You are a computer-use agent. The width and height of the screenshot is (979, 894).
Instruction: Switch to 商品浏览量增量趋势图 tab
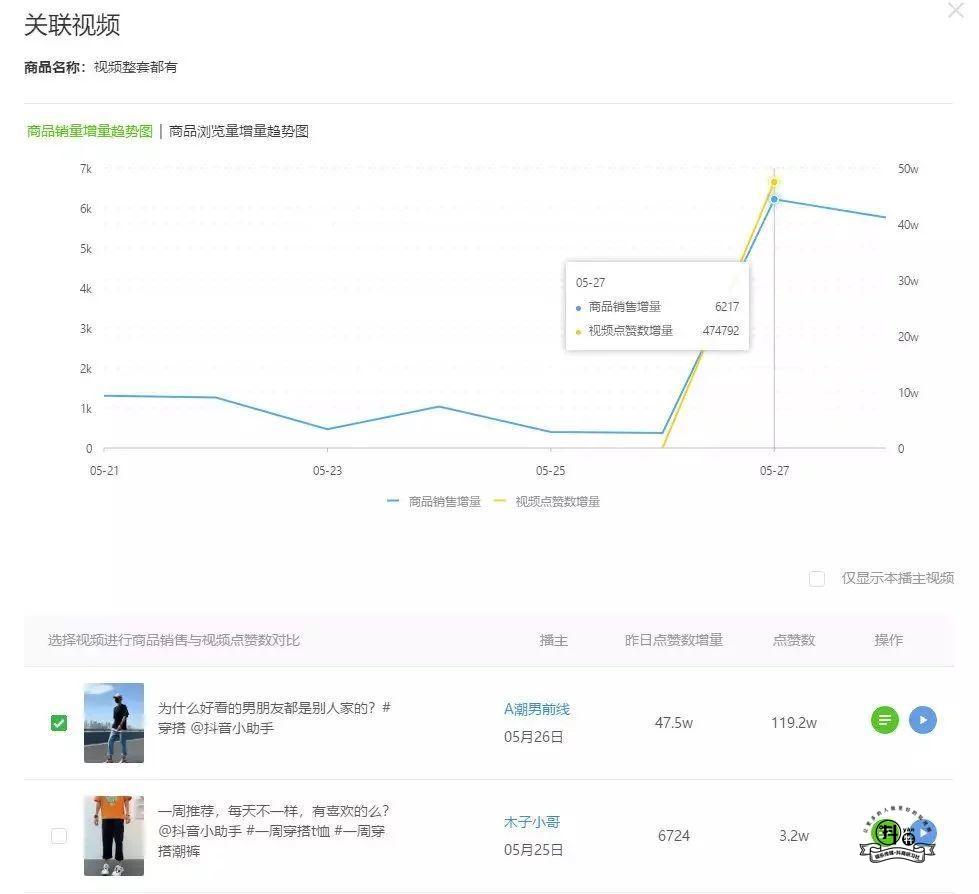click(x=239, y=131)
